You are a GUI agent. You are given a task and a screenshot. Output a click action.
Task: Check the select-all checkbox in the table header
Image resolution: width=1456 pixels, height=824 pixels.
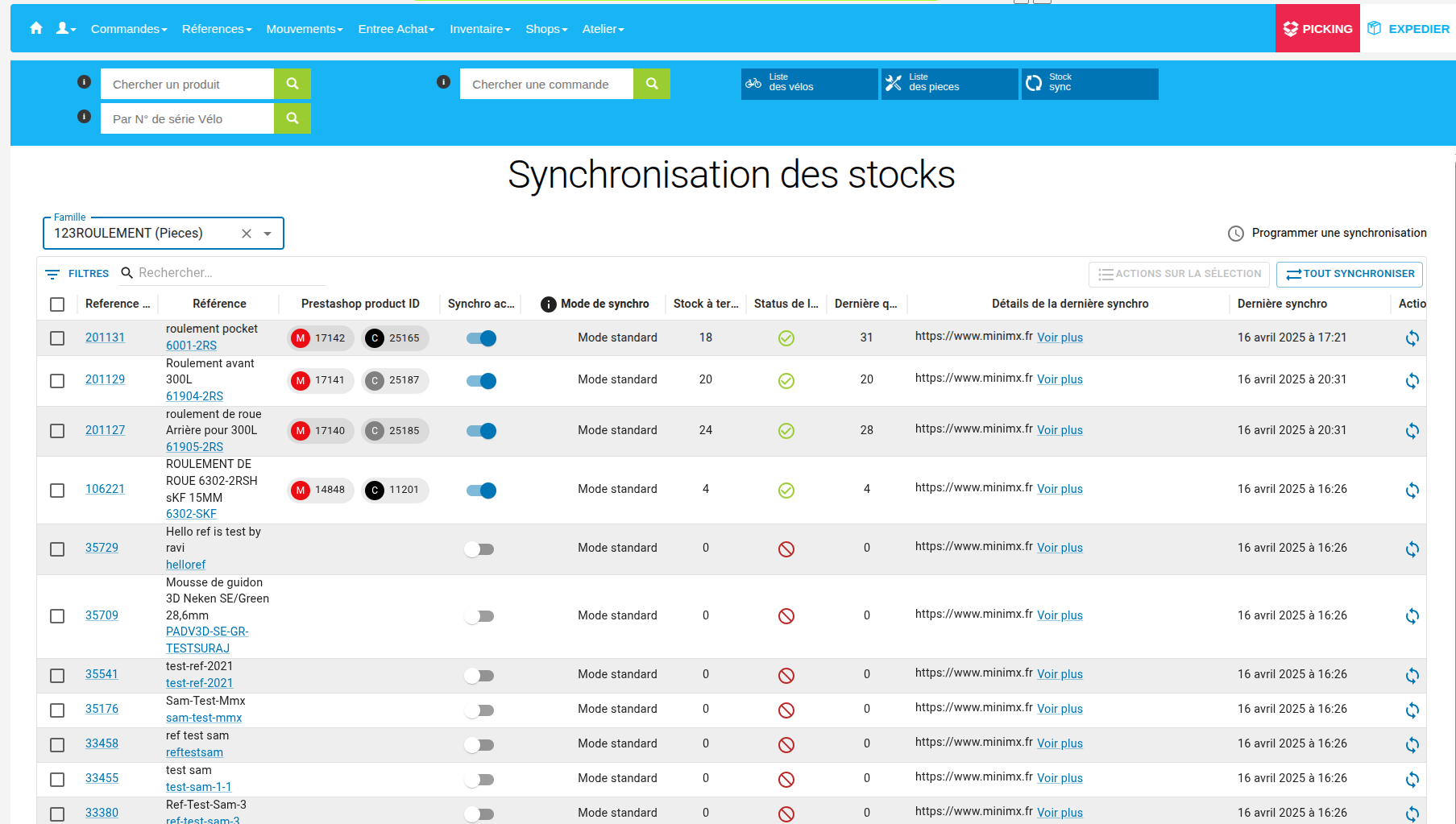coord(56,304)
